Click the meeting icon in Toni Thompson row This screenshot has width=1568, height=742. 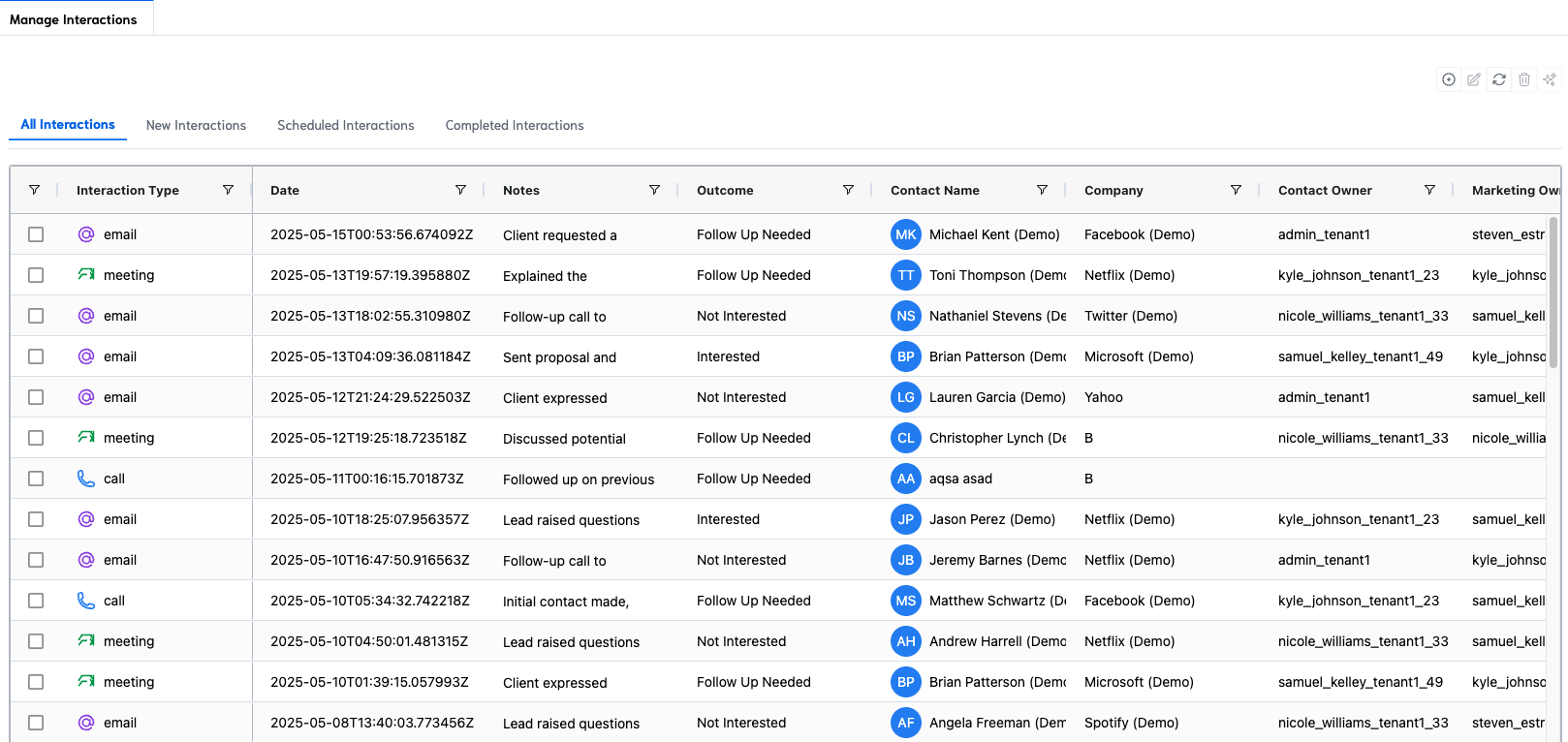point(86,275)
